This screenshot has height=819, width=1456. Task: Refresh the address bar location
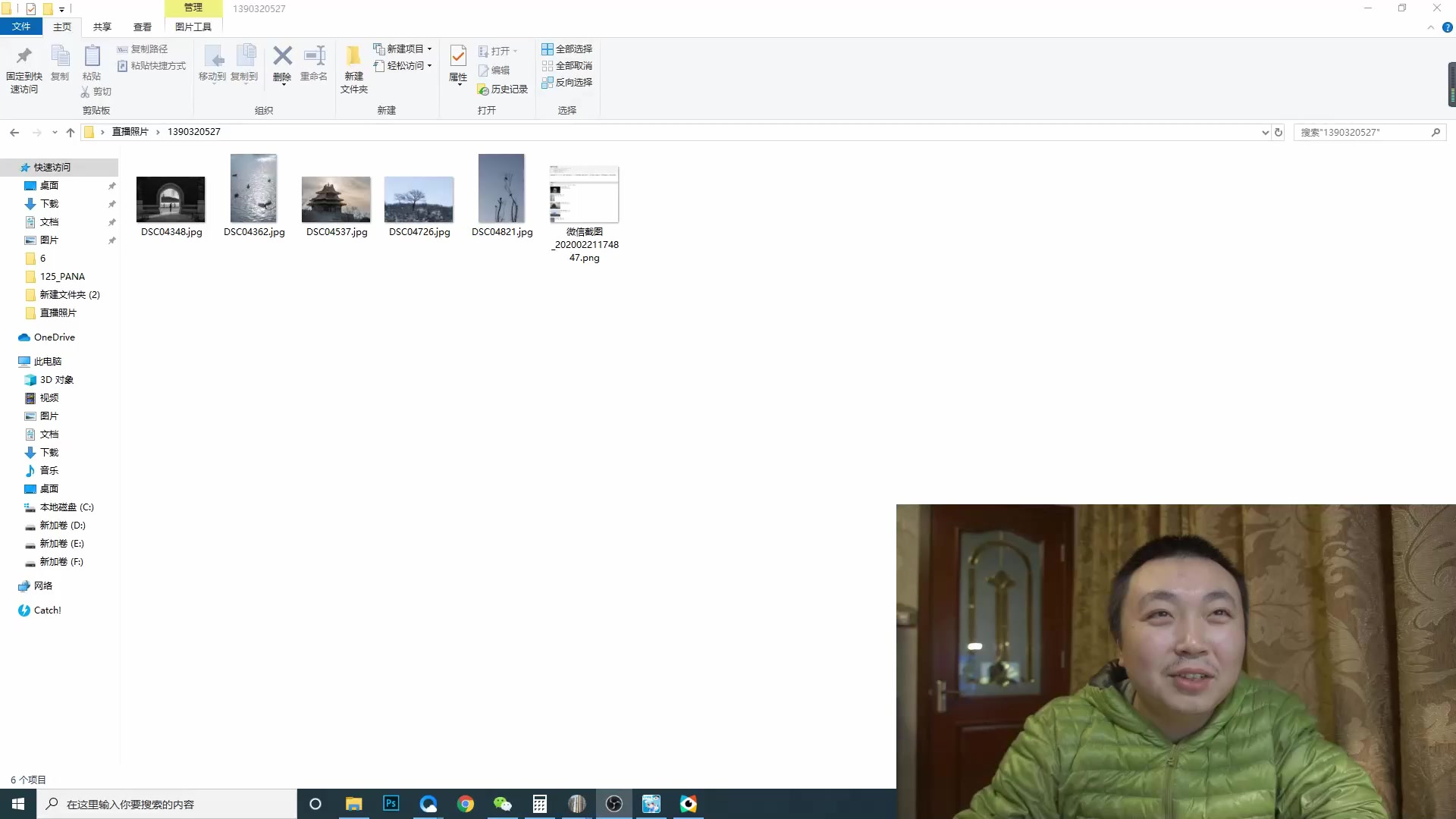pyautogui.click(x=1279, y=132)
